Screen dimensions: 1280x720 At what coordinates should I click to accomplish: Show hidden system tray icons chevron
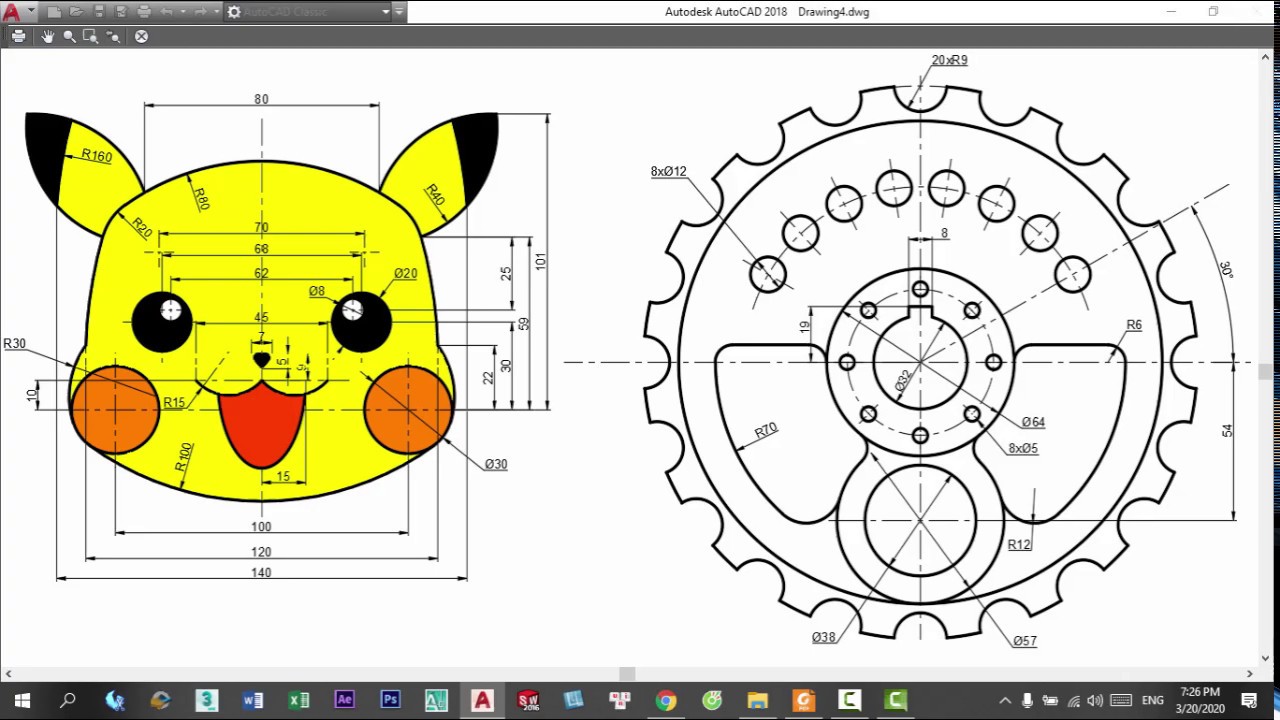tap(1005, 700)
